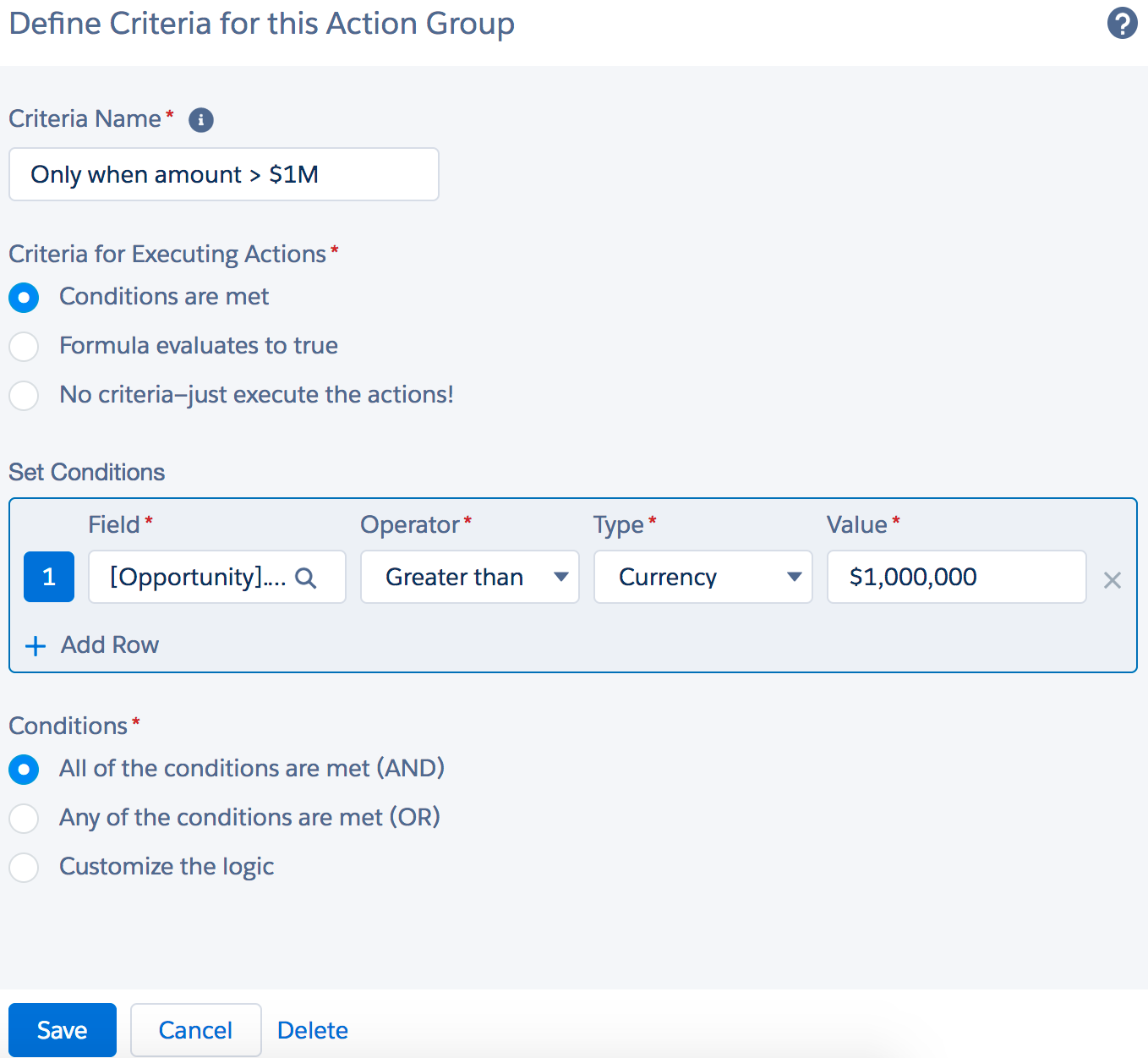Image resolution: width=1148 pixels, height=1058 pixels.
Task: Click the row number 1 badge
Action: pyautogui.click(x=49, y=577)
